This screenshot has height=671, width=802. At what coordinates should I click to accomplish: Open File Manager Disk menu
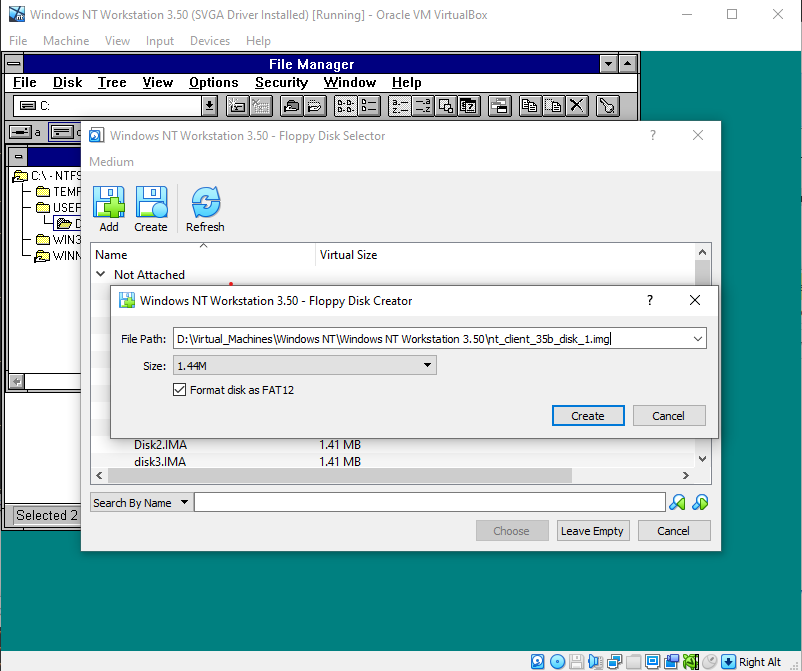(68, 82)
